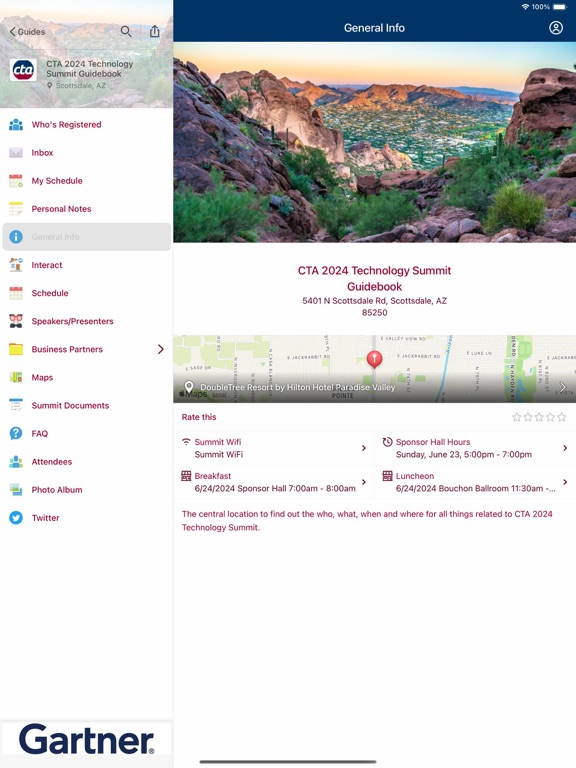Screen dimensions: 576x768
Task: Click the Schedule calendar icon
Action: click(x=16, y=293)
